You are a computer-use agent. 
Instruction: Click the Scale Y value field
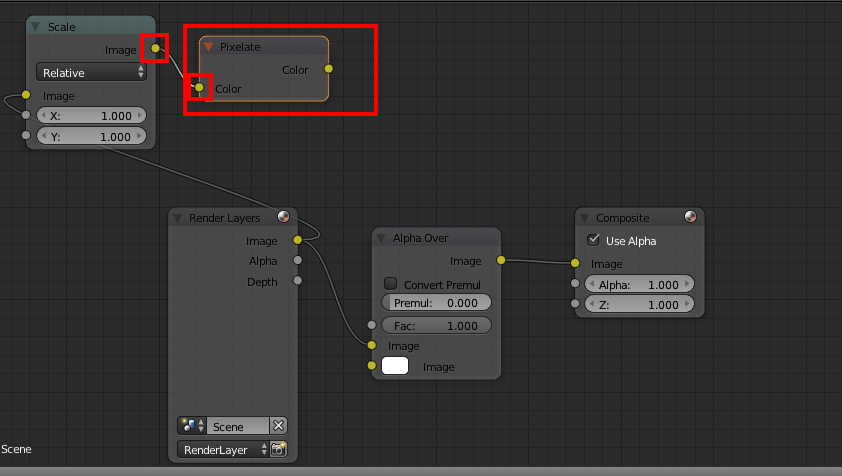[91, 136]
